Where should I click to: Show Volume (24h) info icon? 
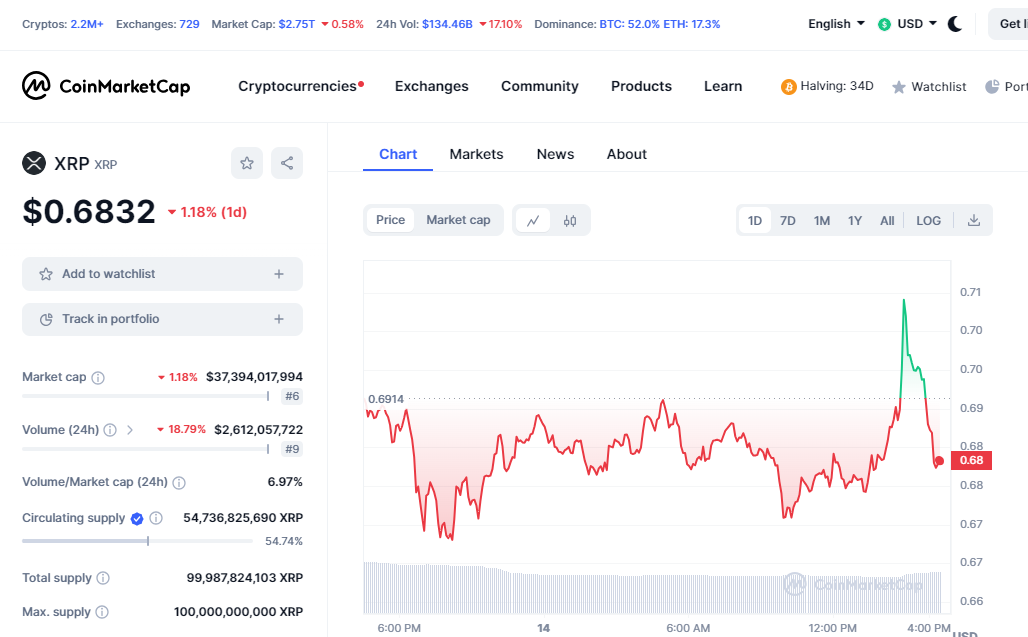click(110, 430)
